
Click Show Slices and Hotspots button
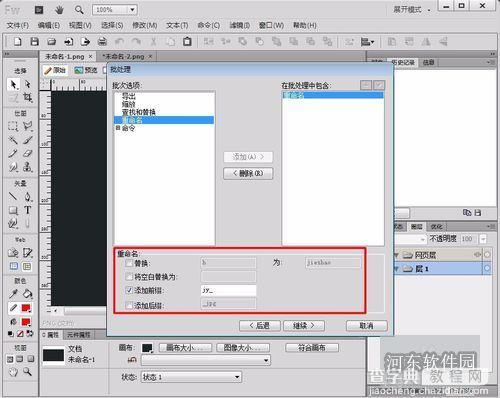pyautogui.click(x=27, y=266)
